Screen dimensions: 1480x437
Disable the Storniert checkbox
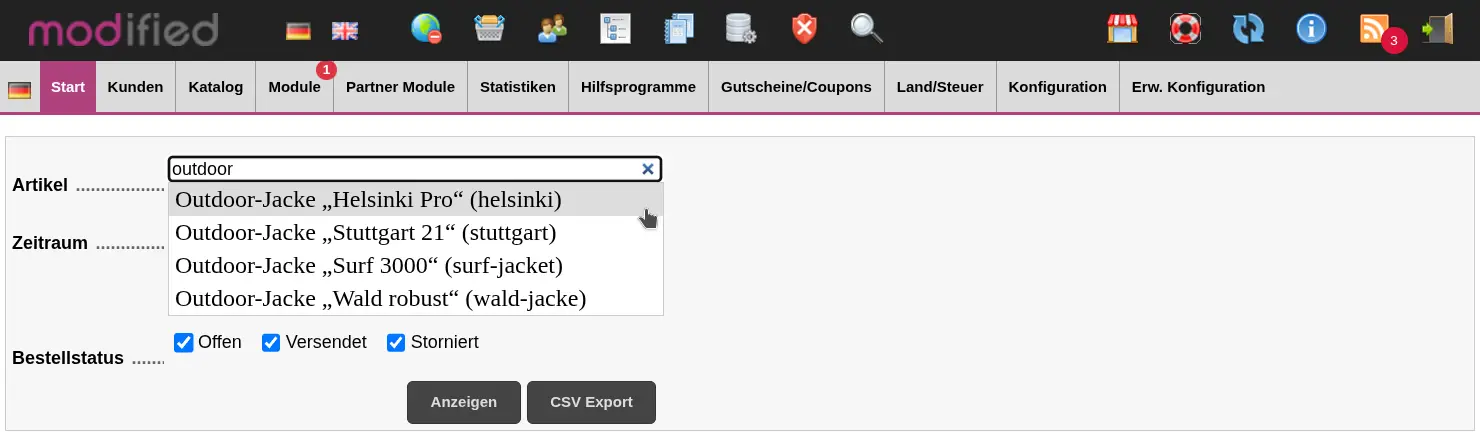(397, 343)
